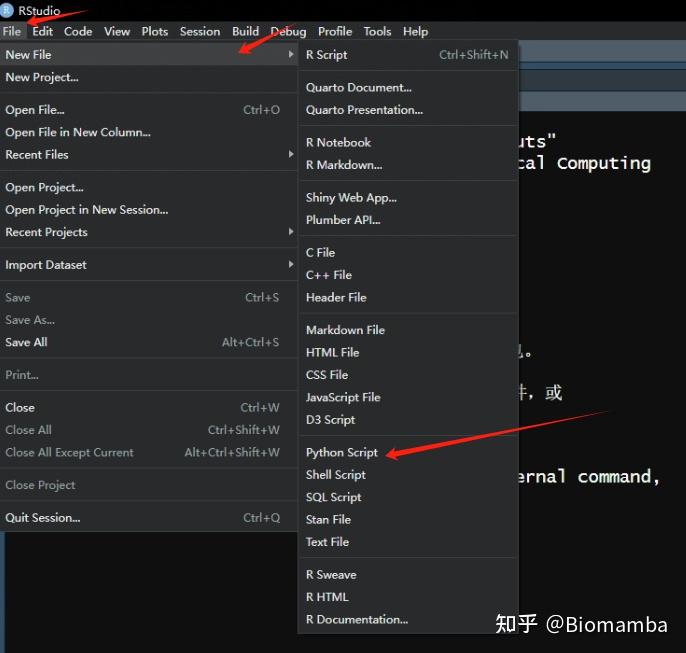This screenshot has height=653, width=686.
Task: Select Open Project in New Session...
Action: [149, 210]
